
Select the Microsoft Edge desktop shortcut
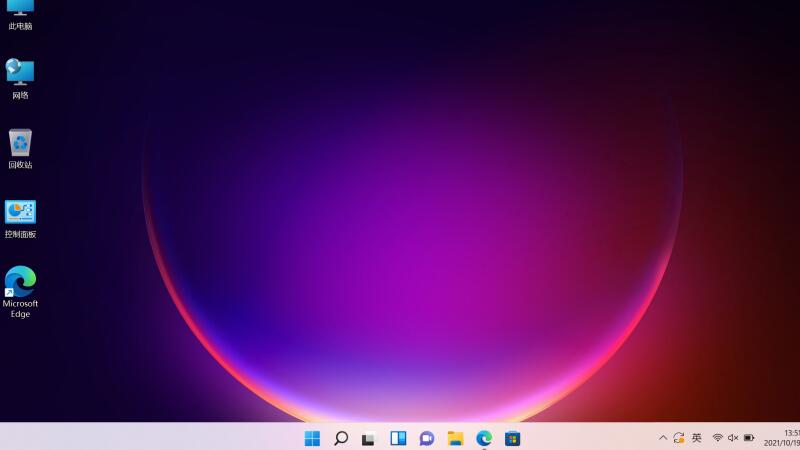[x=20, y=290]
